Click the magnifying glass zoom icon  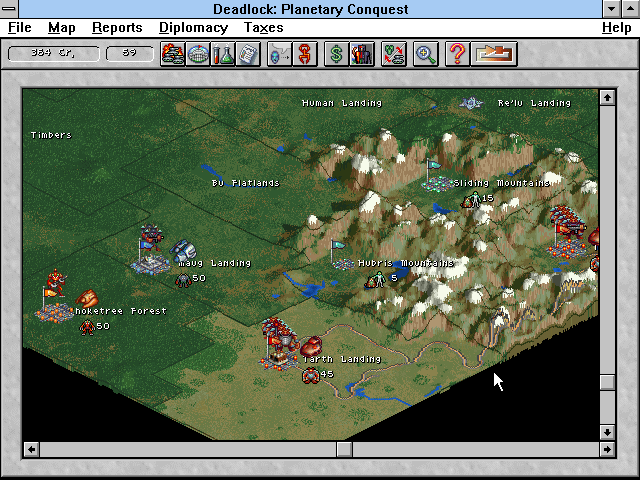(426, 53)
